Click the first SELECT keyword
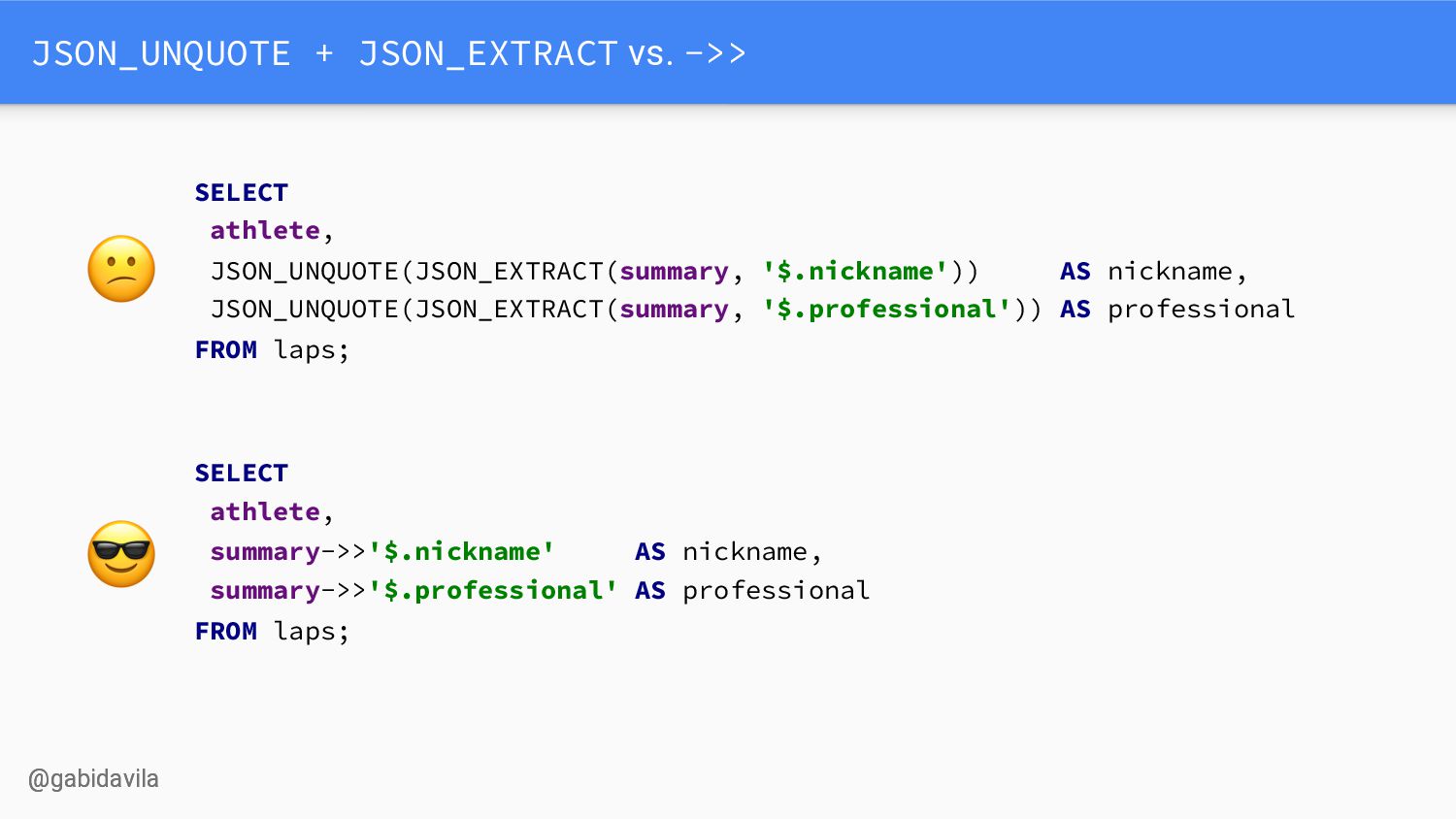 (242, 192)
